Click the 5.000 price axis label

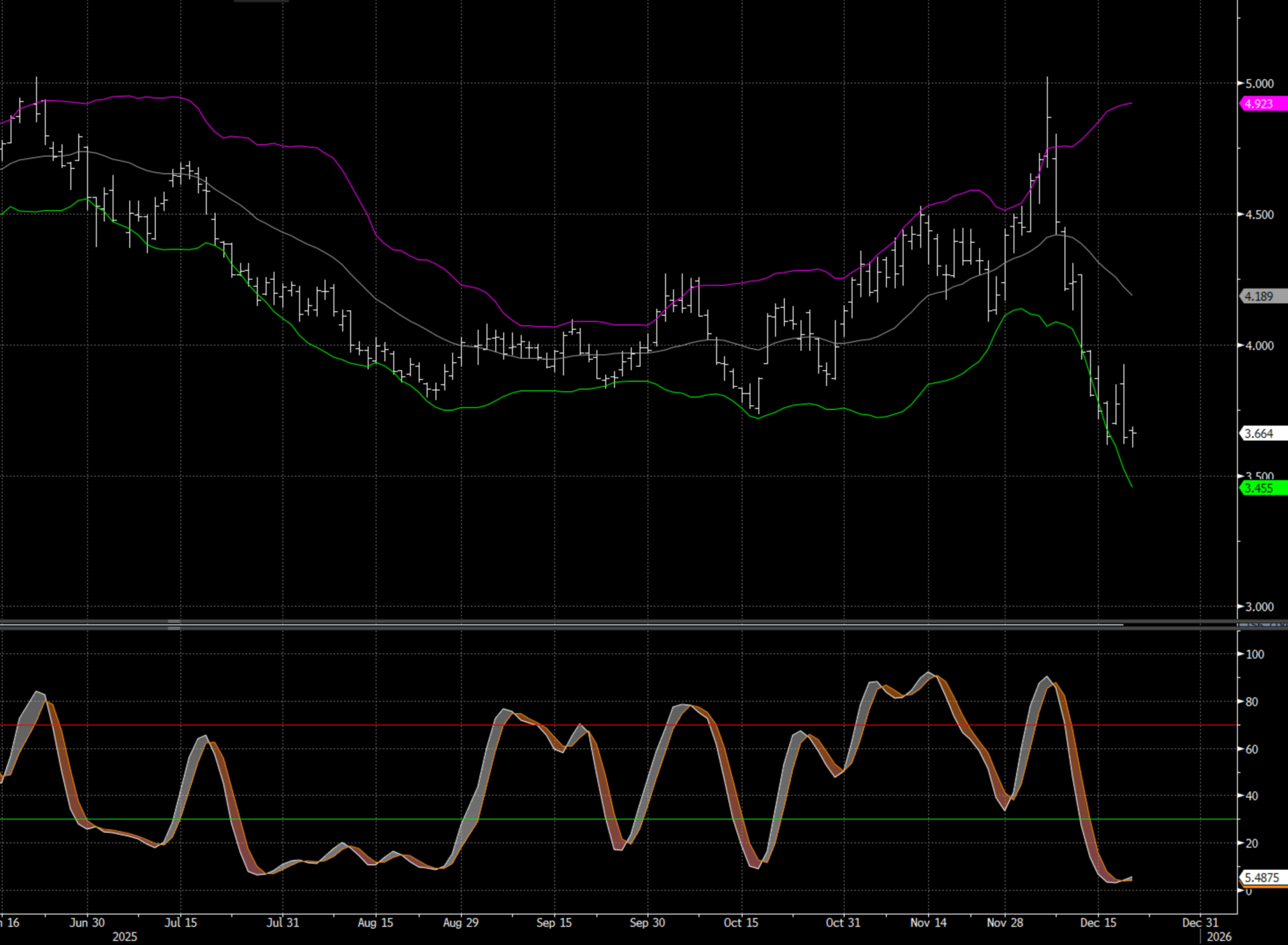pyautogui.click(x=1259, y=84)
